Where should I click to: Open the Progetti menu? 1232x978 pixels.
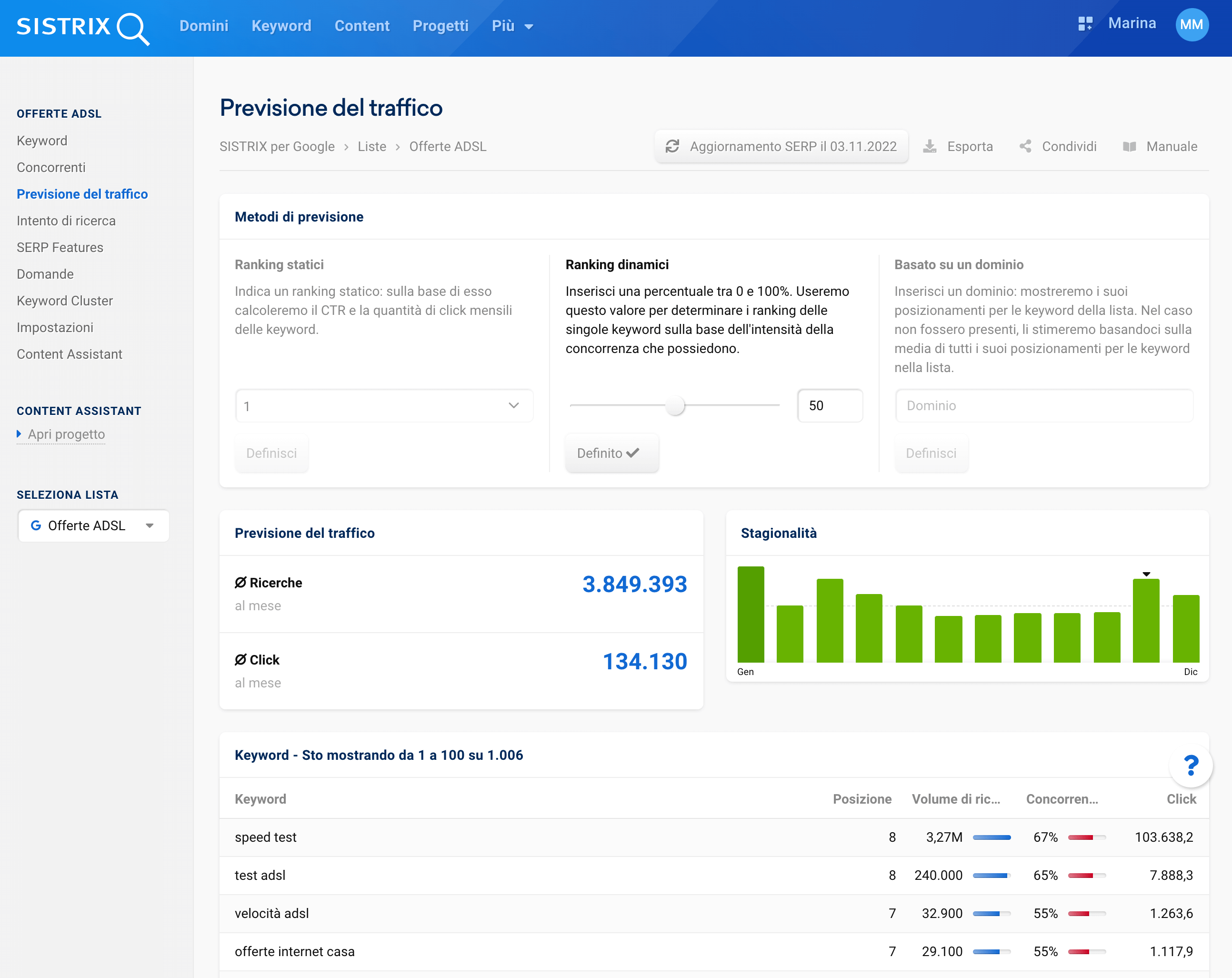[x=441, y=26]
